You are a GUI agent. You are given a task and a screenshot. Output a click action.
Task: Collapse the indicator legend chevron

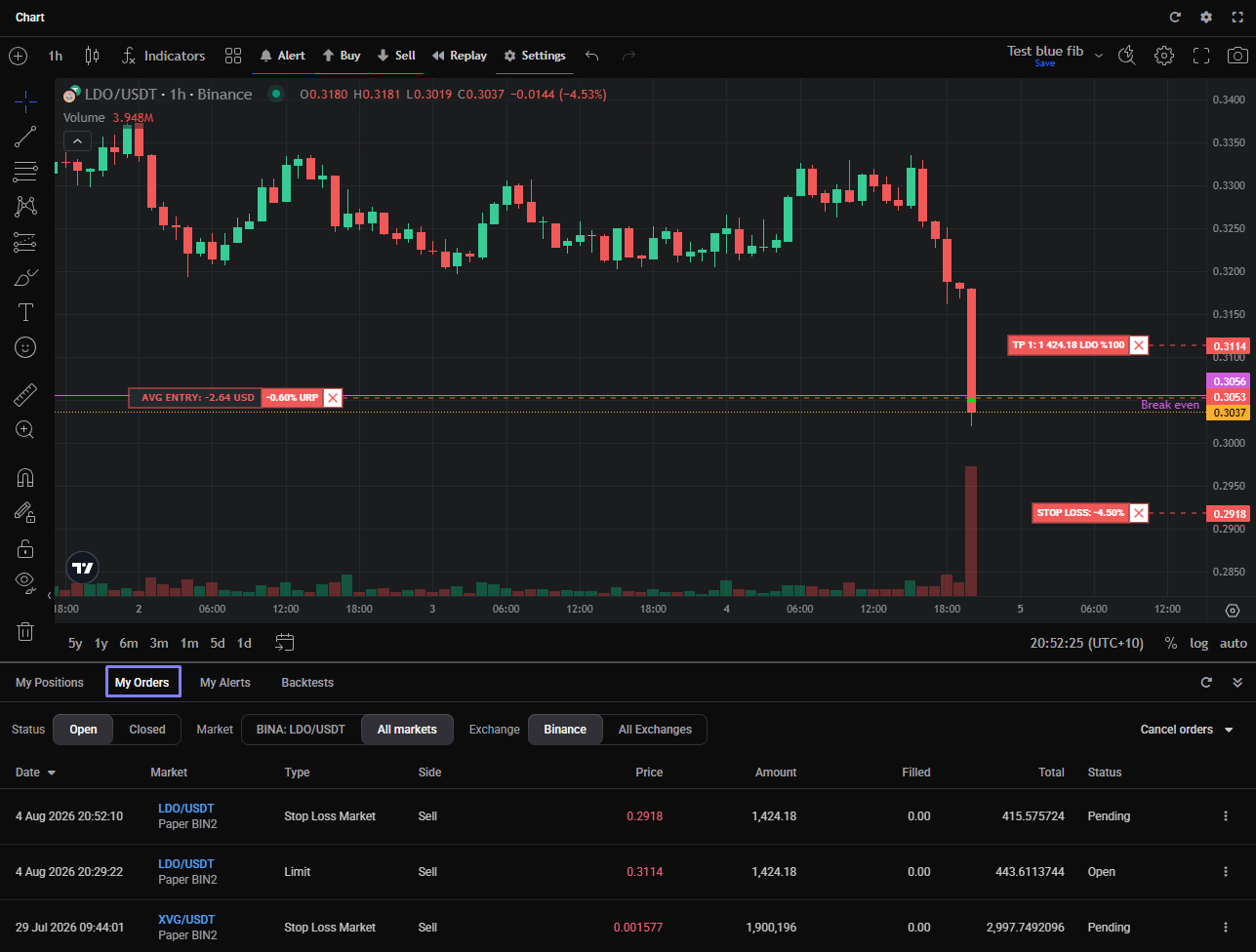pyautogui.click(x=78, y=141)
